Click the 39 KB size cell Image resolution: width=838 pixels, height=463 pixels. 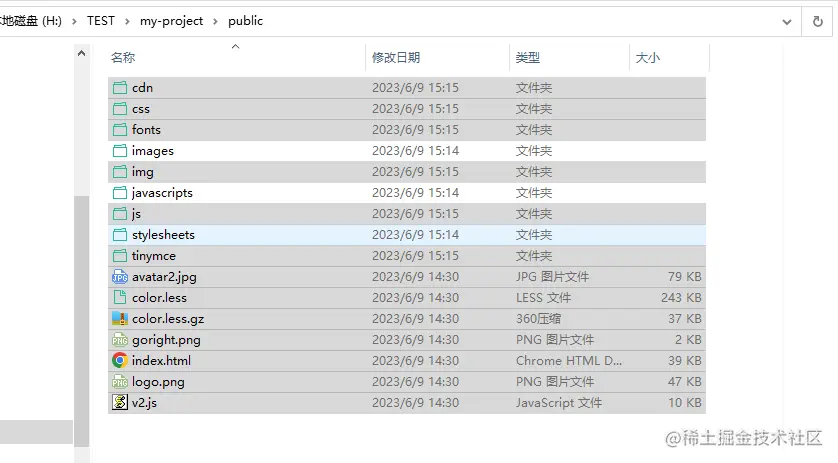coord(684,361)
